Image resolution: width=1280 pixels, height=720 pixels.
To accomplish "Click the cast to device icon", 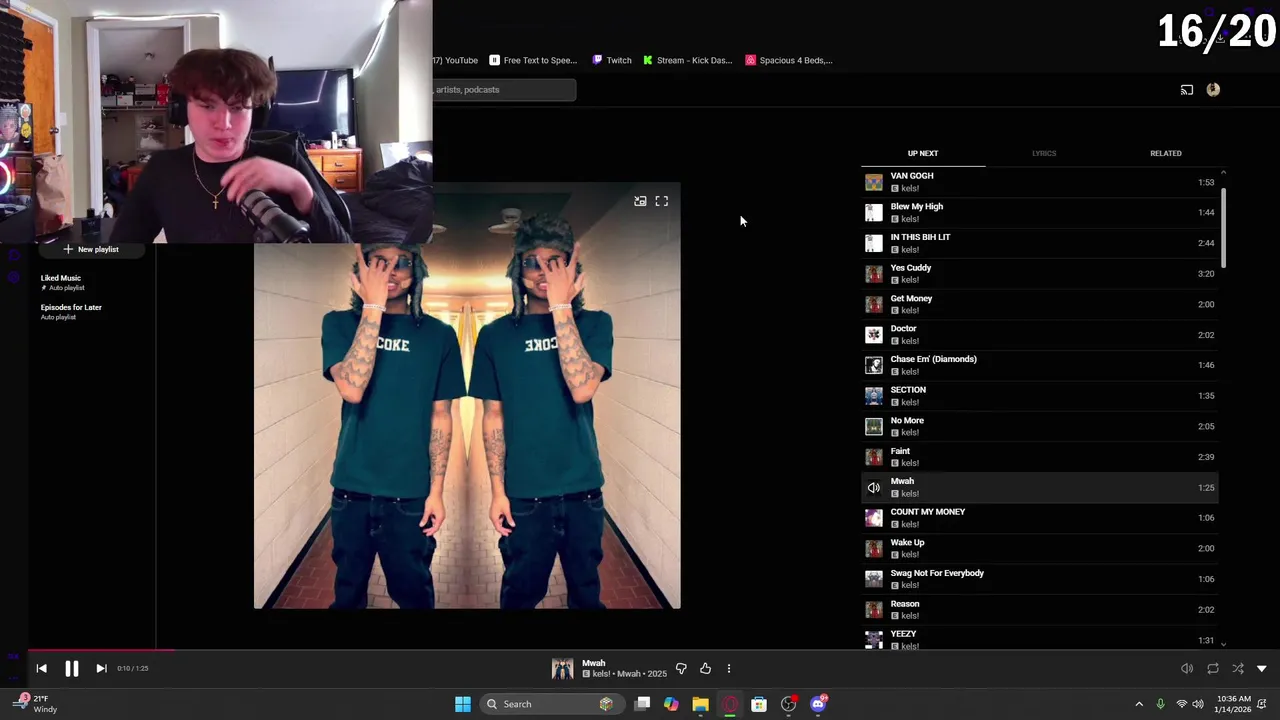I will click(x=1187, y=90).
